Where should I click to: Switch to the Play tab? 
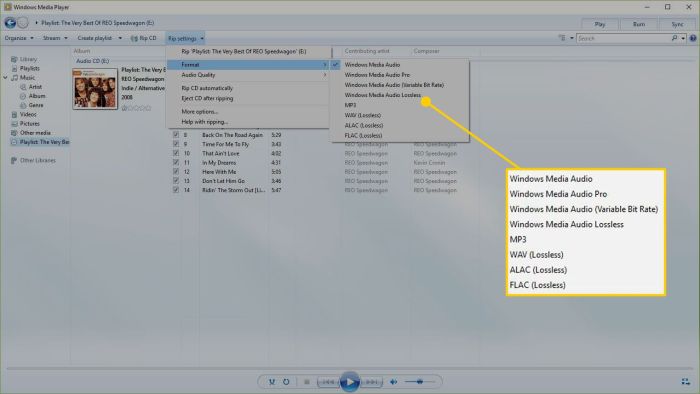(600, 24)
